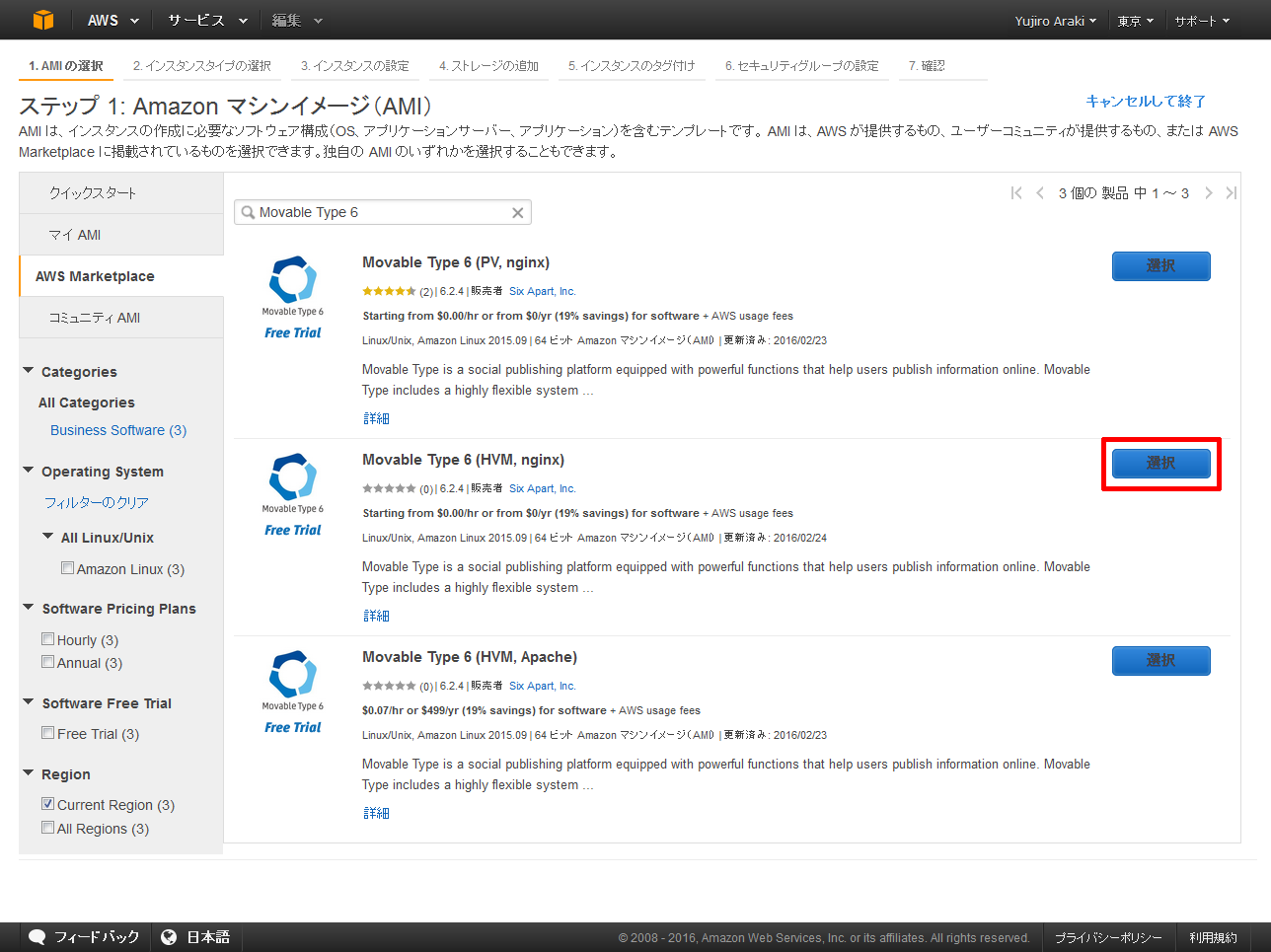
Task: Collapse the Operating System section
Action: pyautogui.click(x=29, y=471)
